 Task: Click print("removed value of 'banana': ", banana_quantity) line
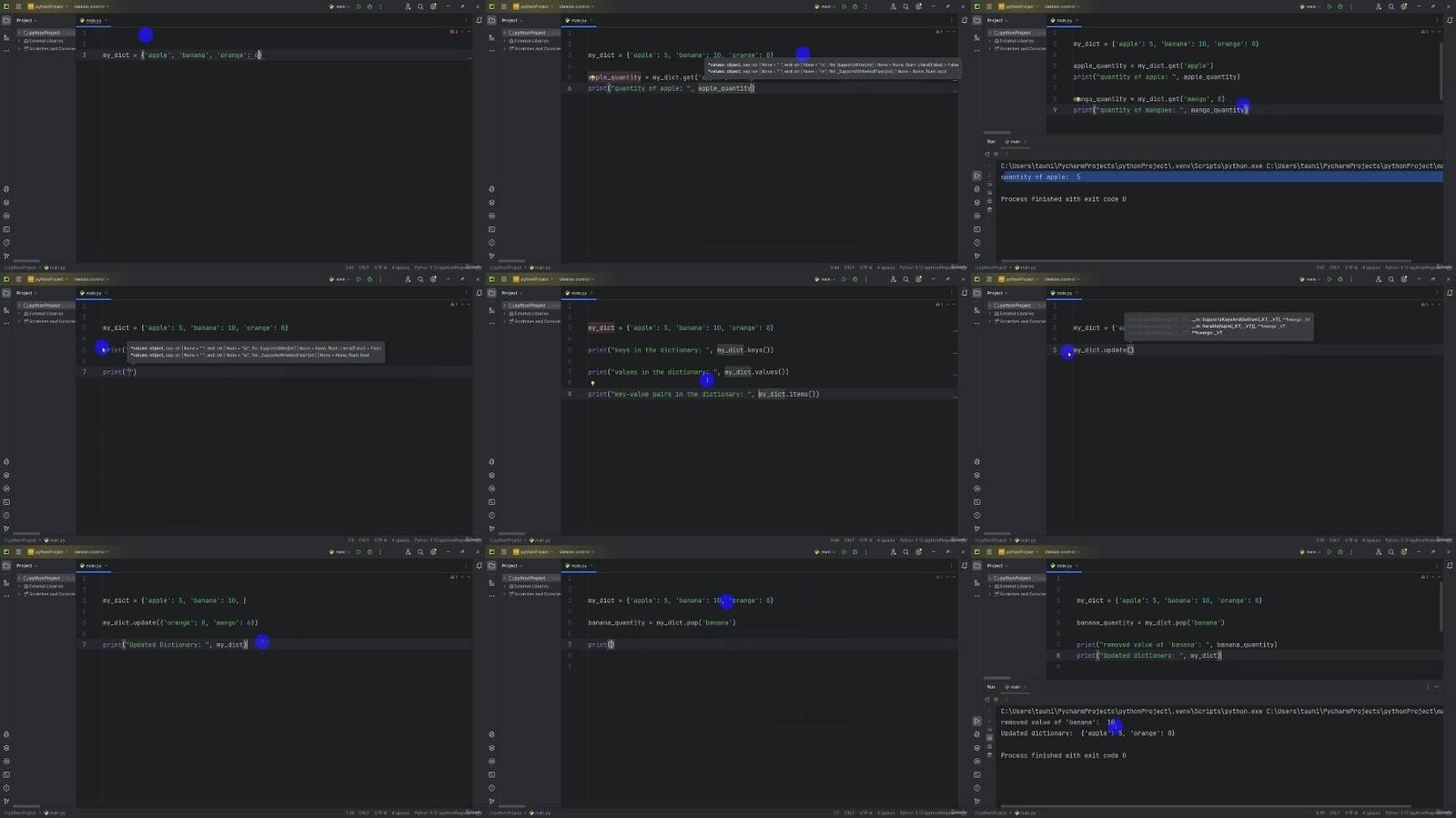pos(1177,644)
